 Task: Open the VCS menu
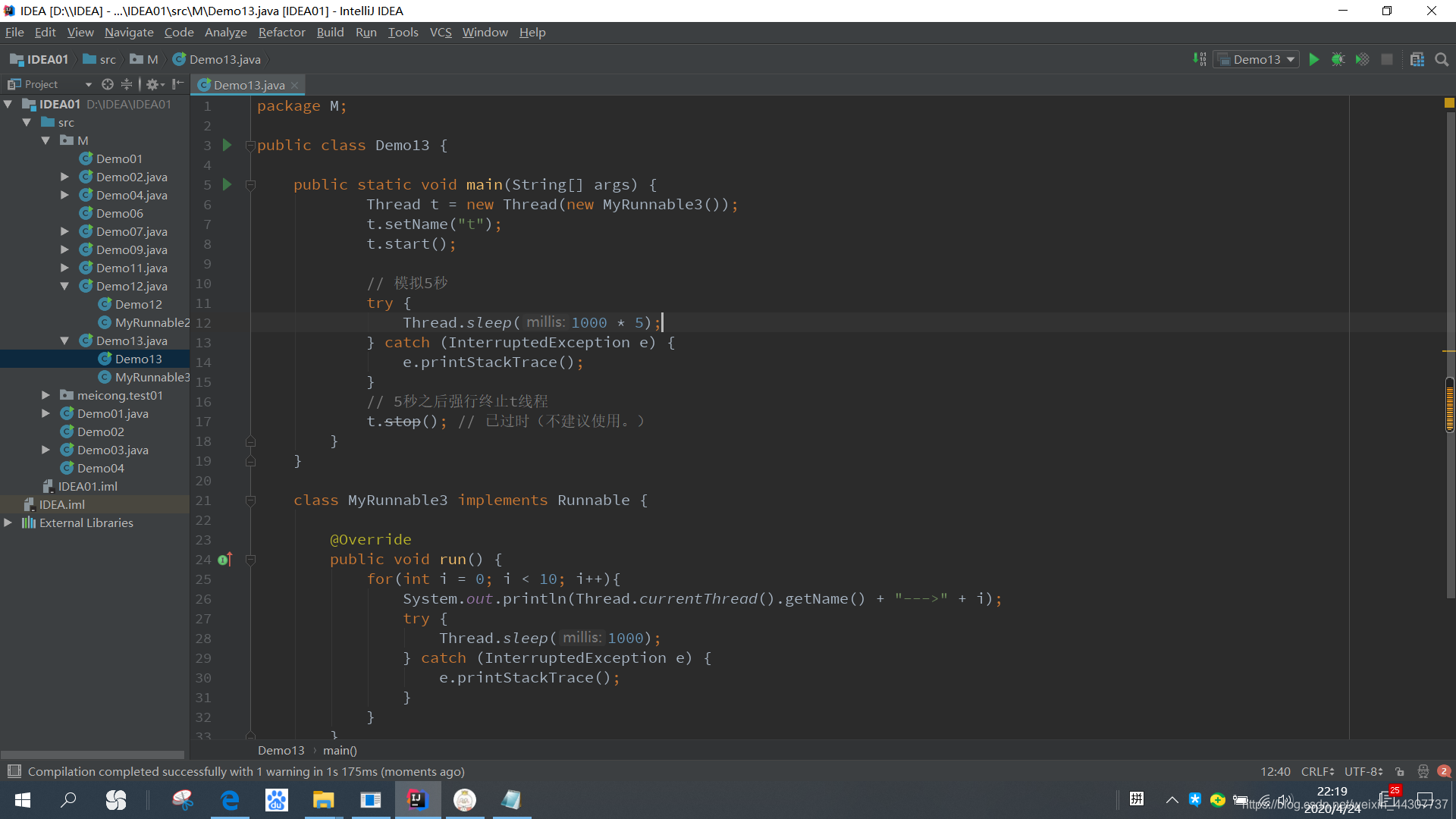pyautogui.click(x=441, y=32)
